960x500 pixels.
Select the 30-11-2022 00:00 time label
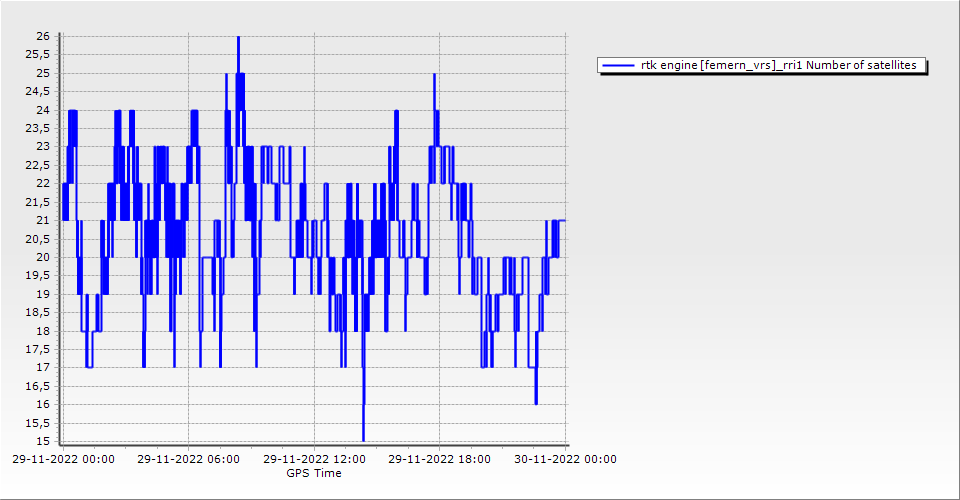click(x=565, y=460)
